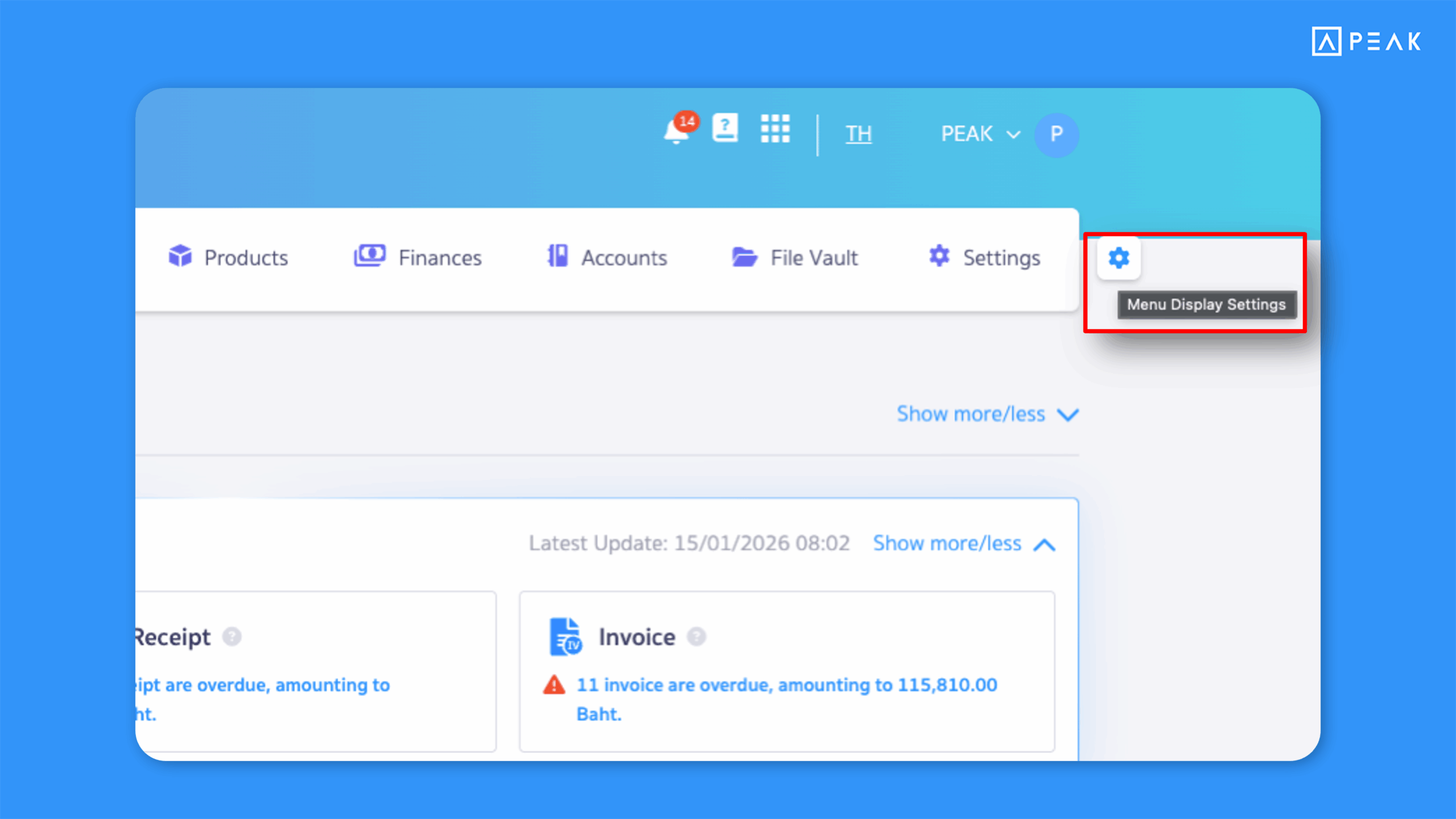1456x819 pixels.
Task: Open the Finances menu
Action: tap(418, 258)
